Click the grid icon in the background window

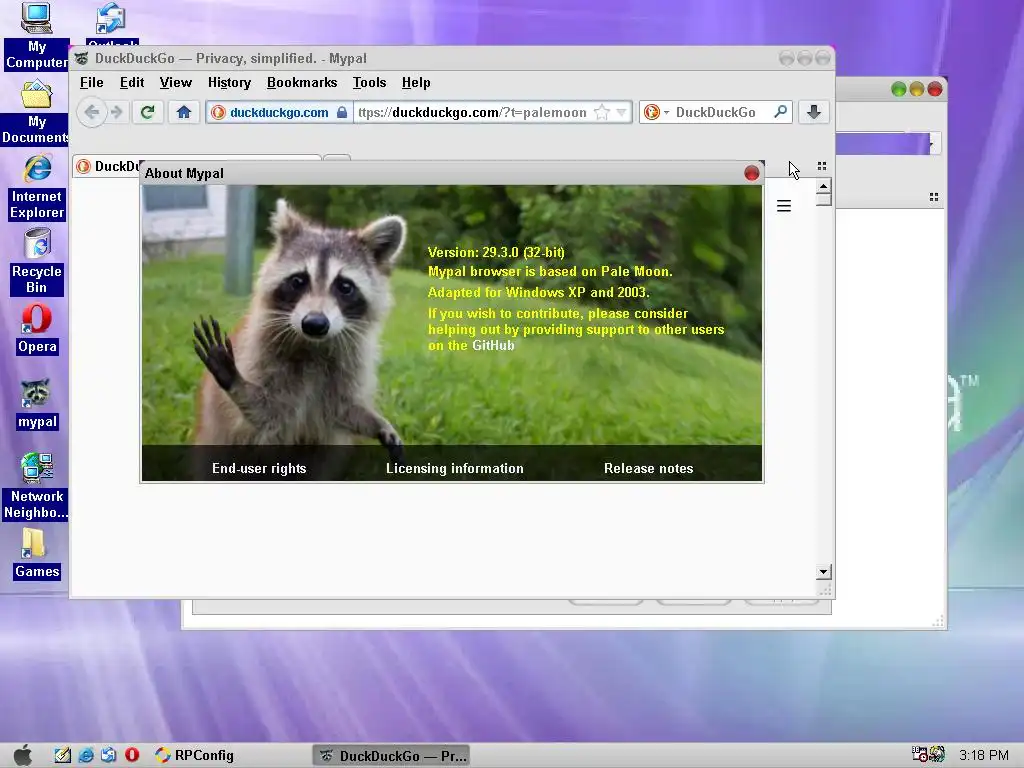tap(934, 197)
